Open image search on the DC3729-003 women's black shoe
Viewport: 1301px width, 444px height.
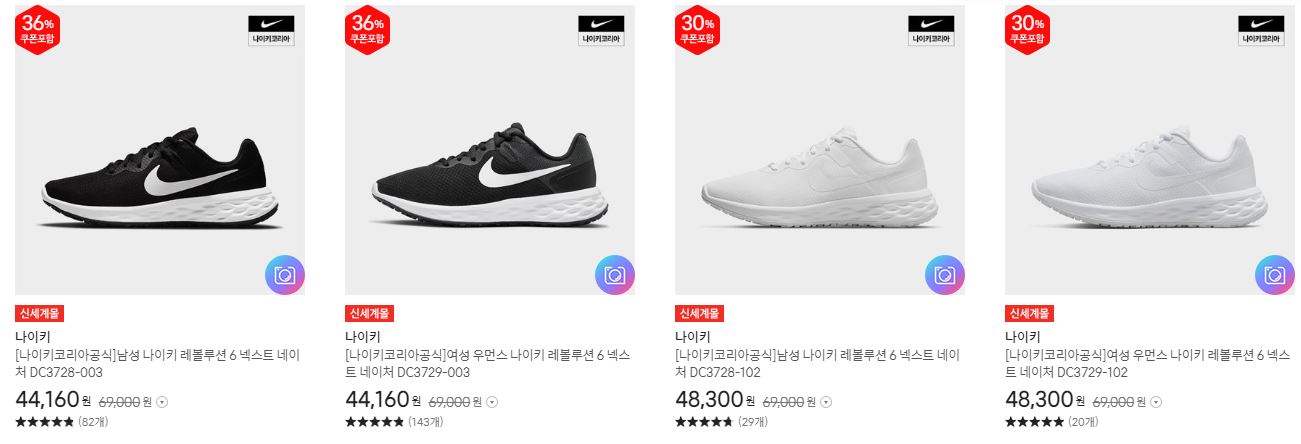615,275
